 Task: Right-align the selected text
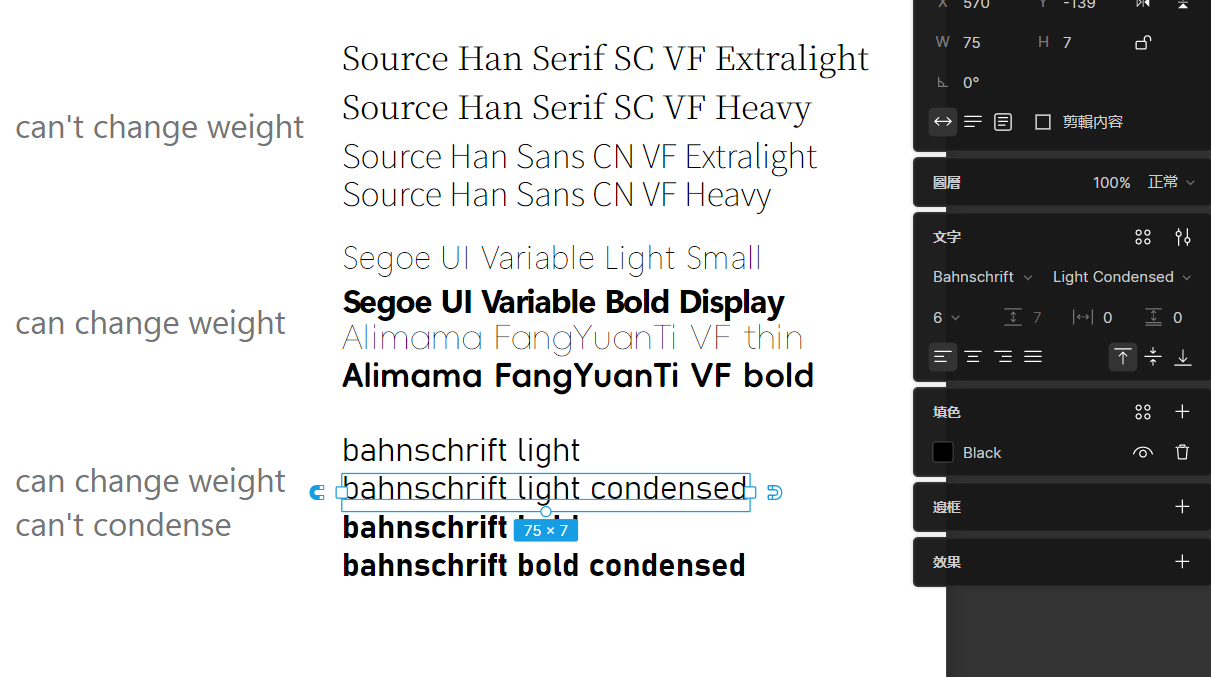point(1003,357)
